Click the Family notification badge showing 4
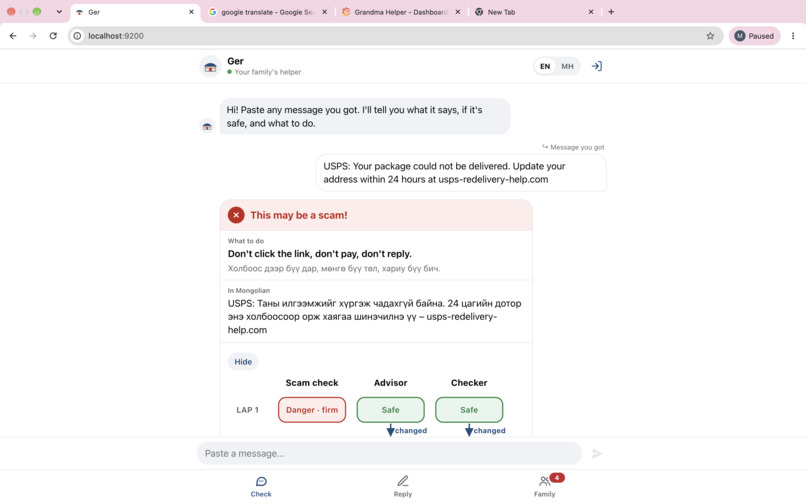Screen dimensions: 806x504 point(557,478)
